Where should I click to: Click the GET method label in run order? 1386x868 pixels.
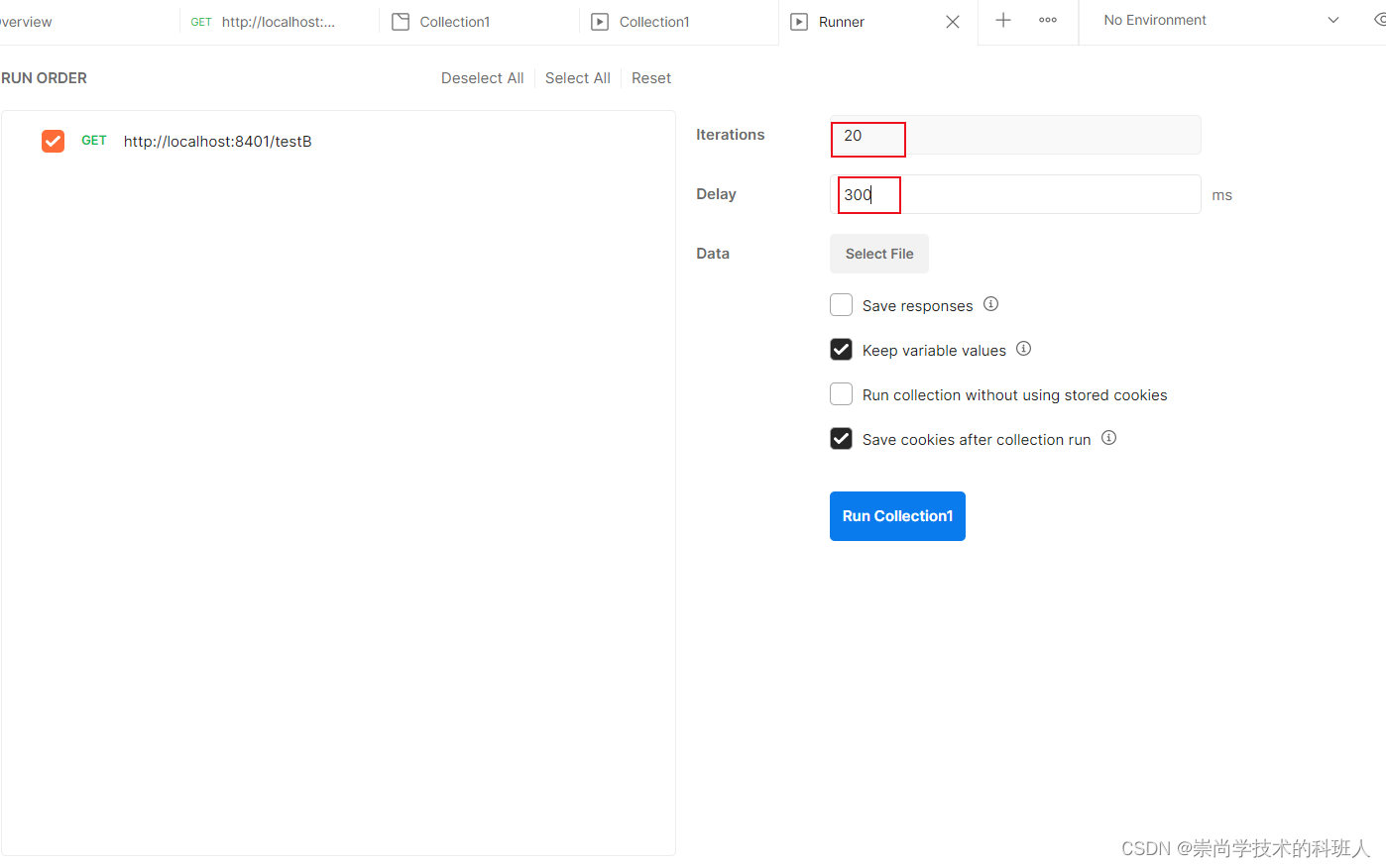pyautogui.click(x=94, y=141)
